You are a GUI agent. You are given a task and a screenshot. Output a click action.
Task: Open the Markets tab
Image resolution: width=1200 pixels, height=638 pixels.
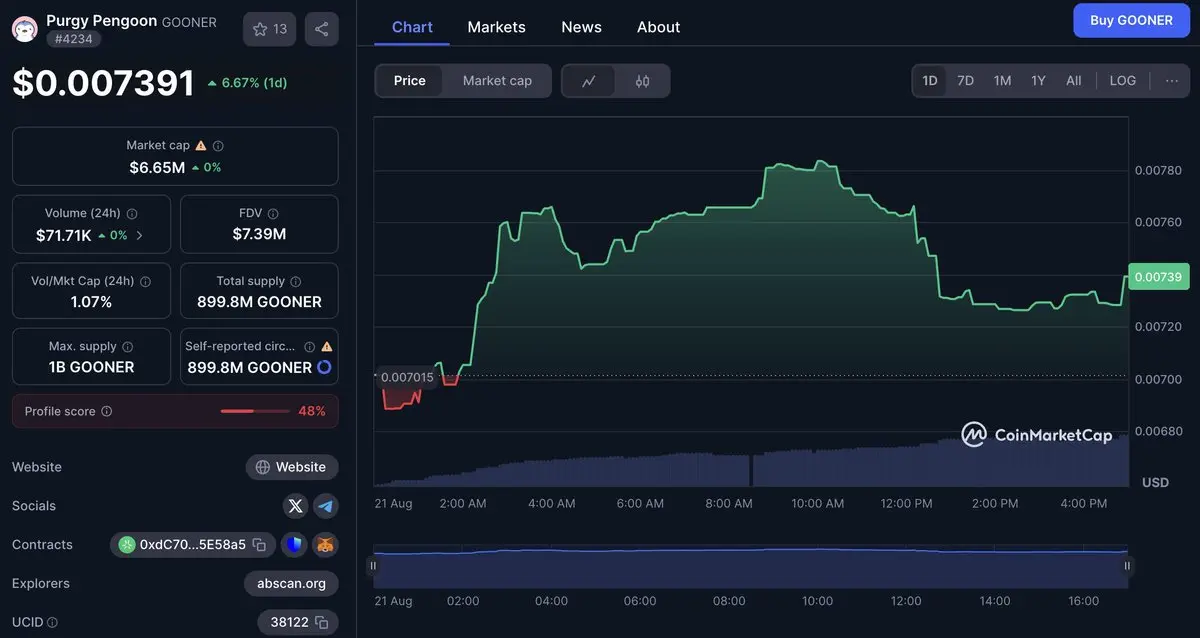tap(496, 27)
